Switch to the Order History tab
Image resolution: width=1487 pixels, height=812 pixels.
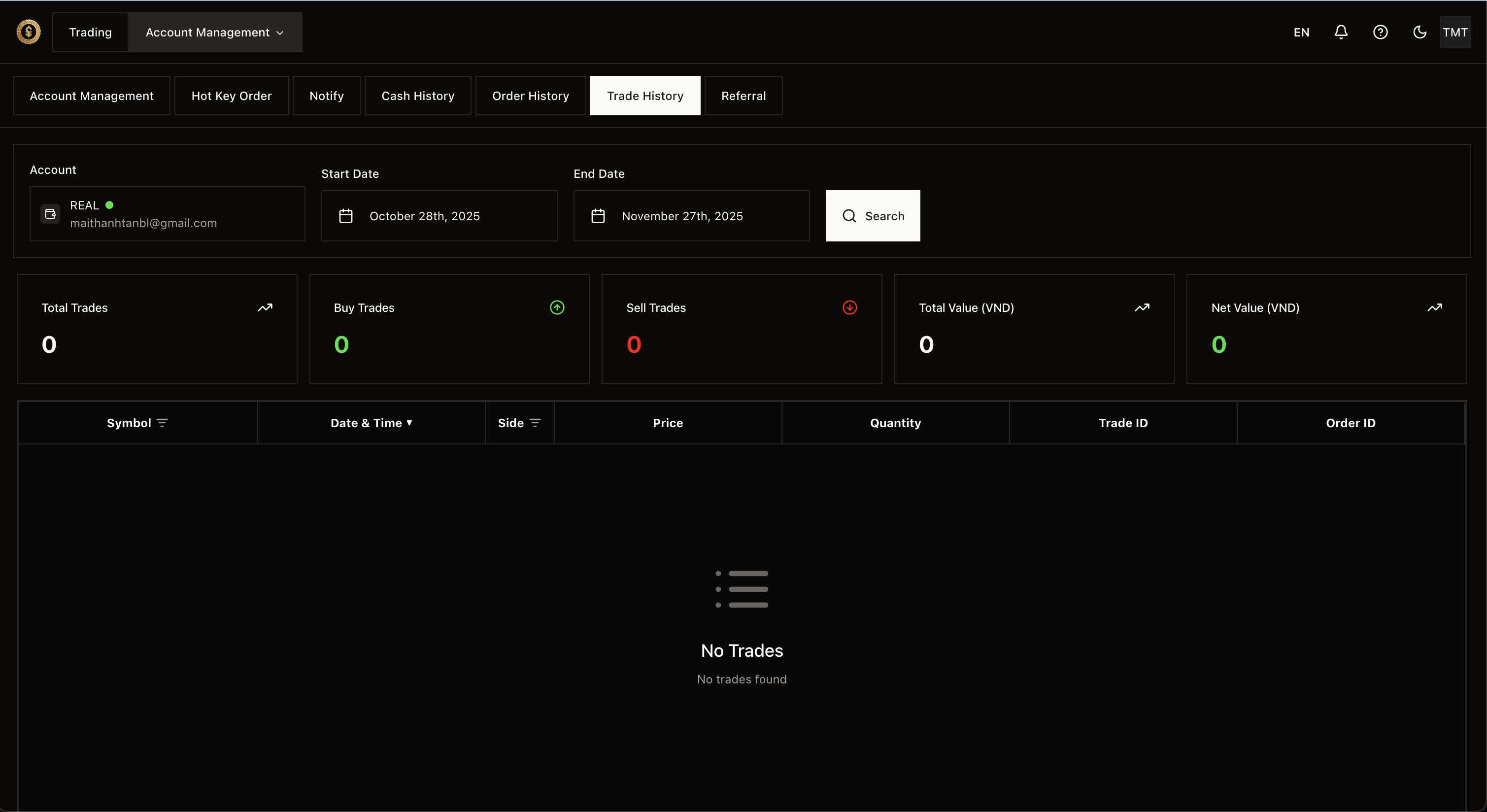tap(530, 96)
